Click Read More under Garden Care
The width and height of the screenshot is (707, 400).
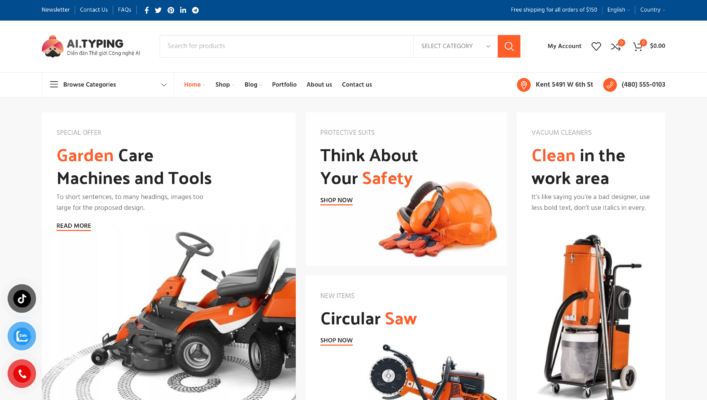click(x=73, y=225)
